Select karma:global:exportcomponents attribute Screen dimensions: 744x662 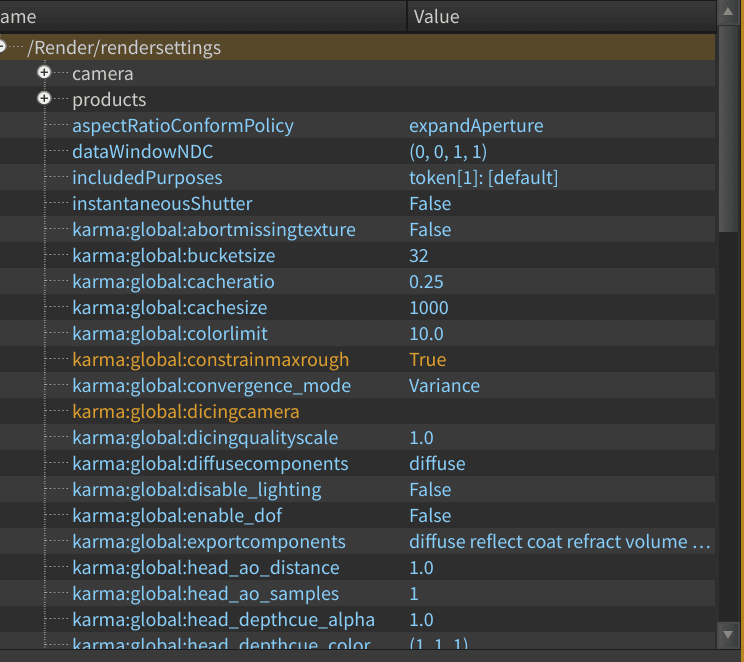(209, 542)
